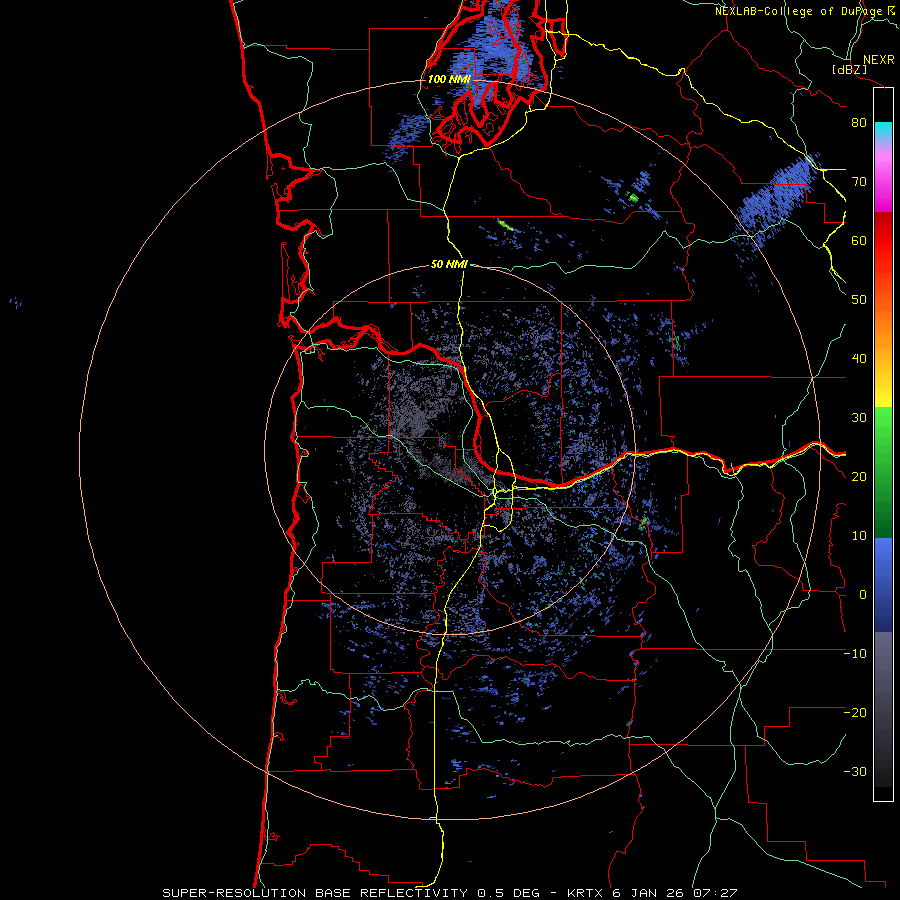Pick the bright green segment of color bar
The height and width of the screenshot is (900, 900).
pos(883,428)
